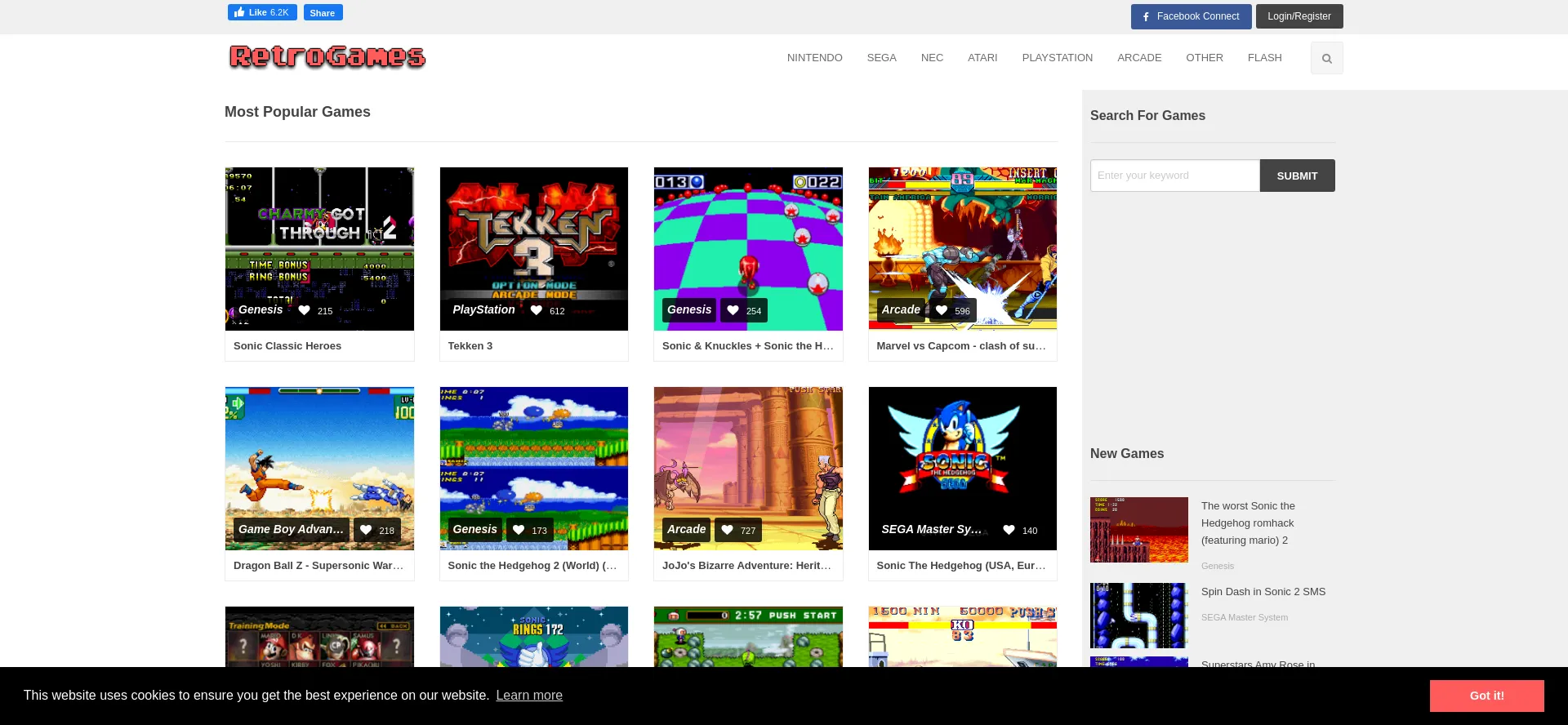Click the Facebook Share button

click(323, 12)
